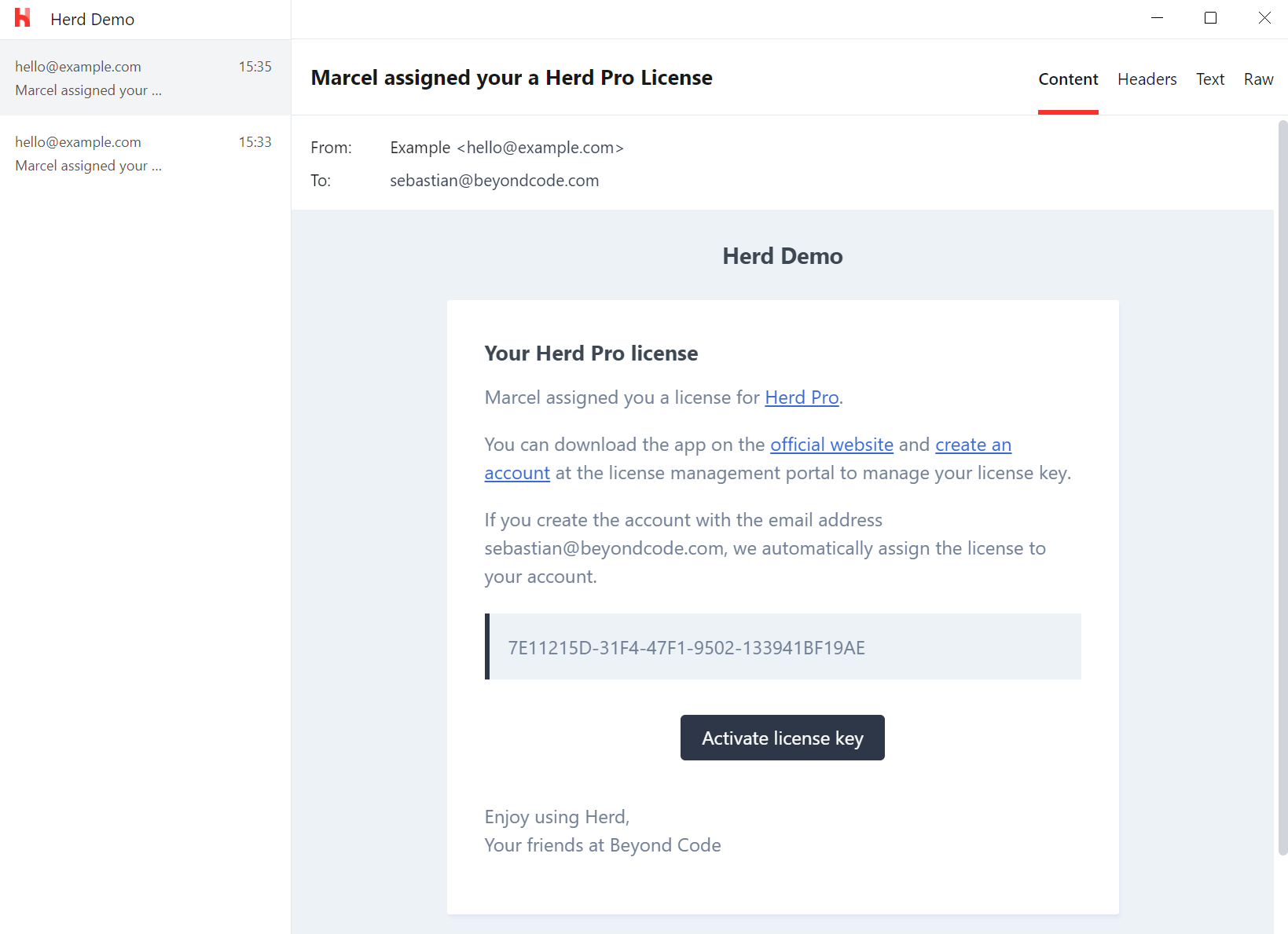Image resolution: width=1288 pixels, height=934 pixels.
Task: Open the create an account link
Action: pos(972,445)
